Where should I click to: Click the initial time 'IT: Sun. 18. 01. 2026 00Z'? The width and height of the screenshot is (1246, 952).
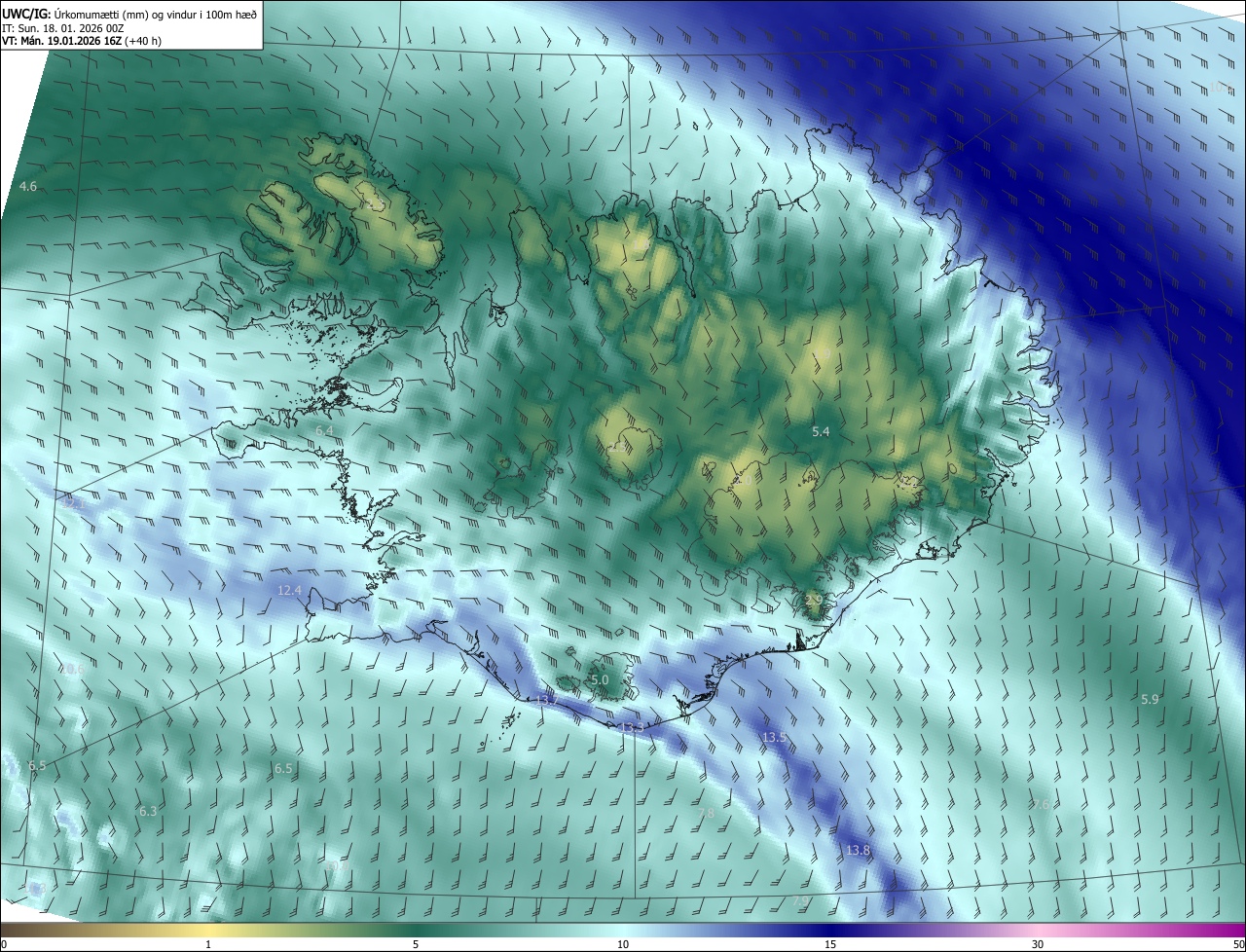[62, 27]
